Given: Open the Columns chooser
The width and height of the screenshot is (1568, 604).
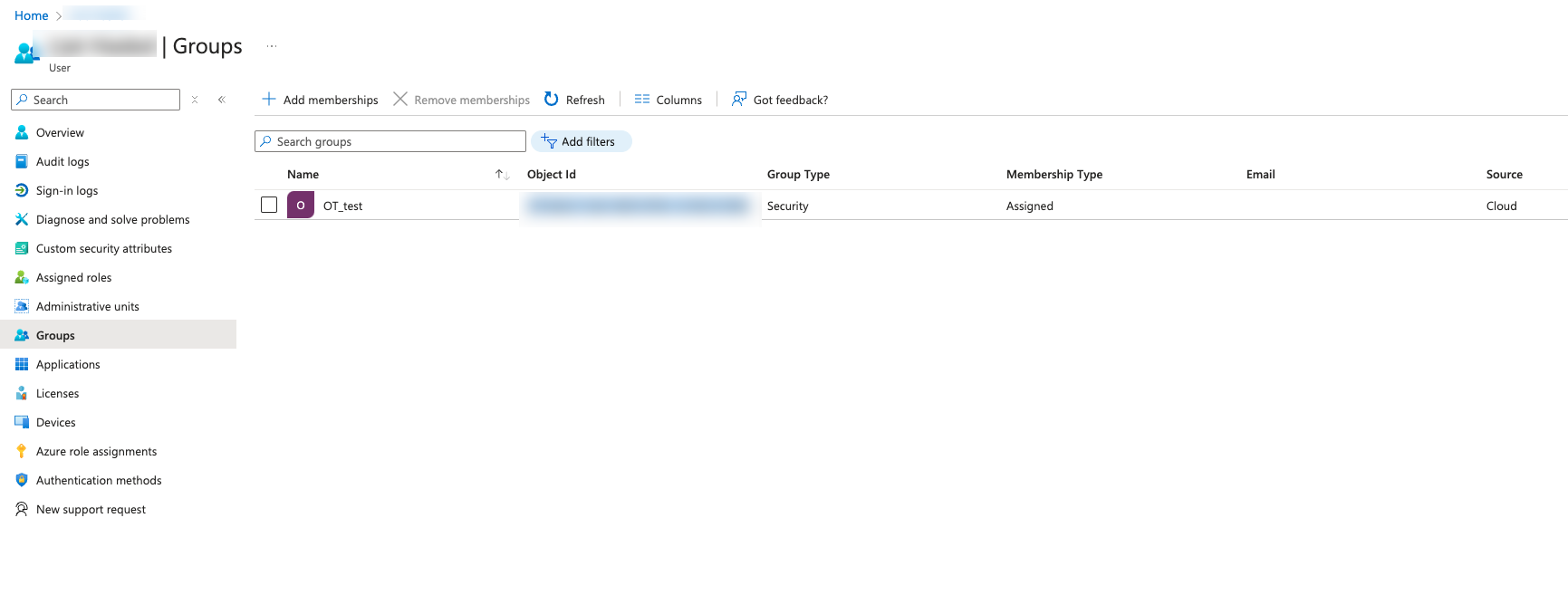Looking at the screenshot, I should pos(669,100).
